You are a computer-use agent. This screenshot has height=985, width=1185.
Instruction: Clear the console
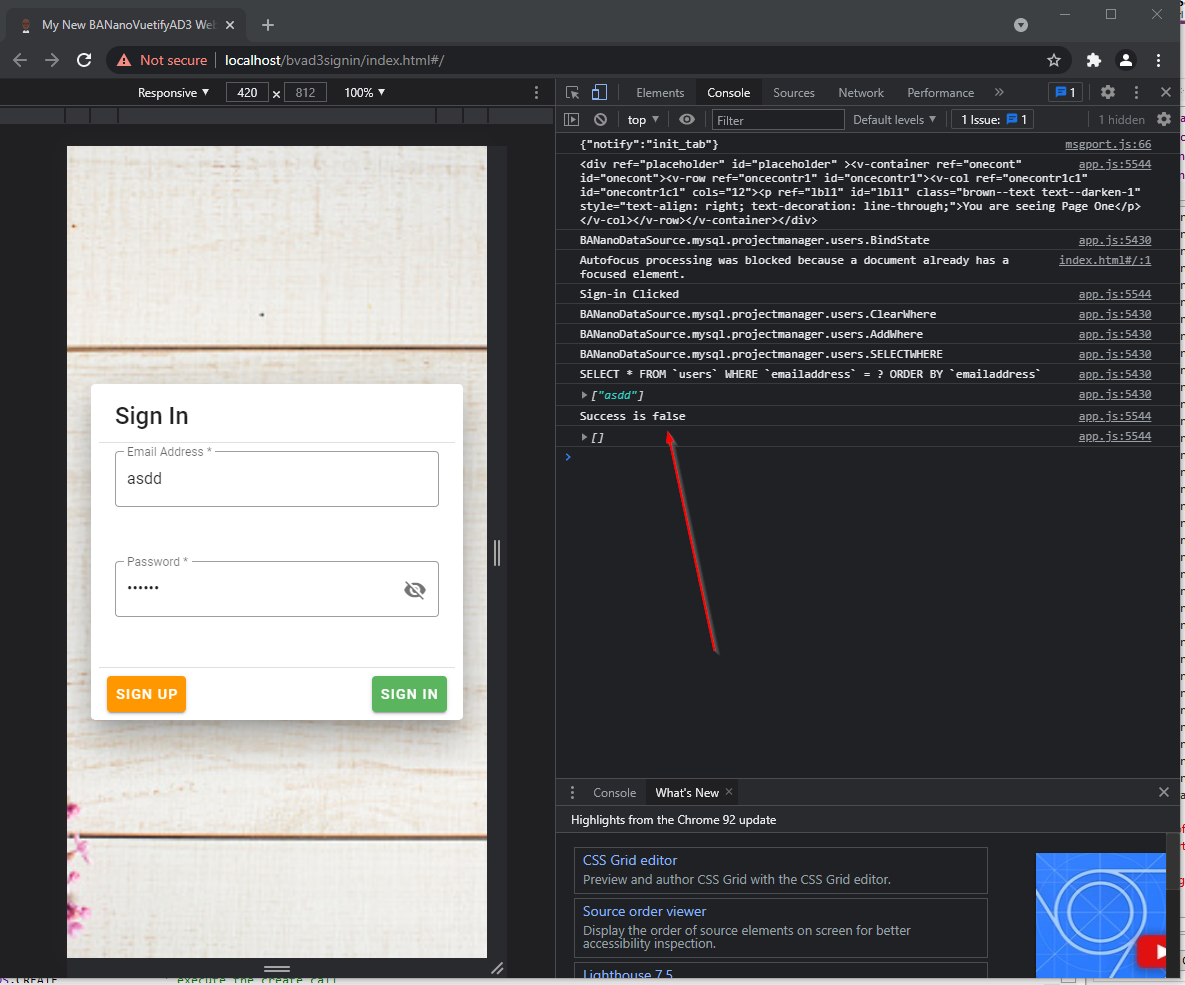coord(600,119)
